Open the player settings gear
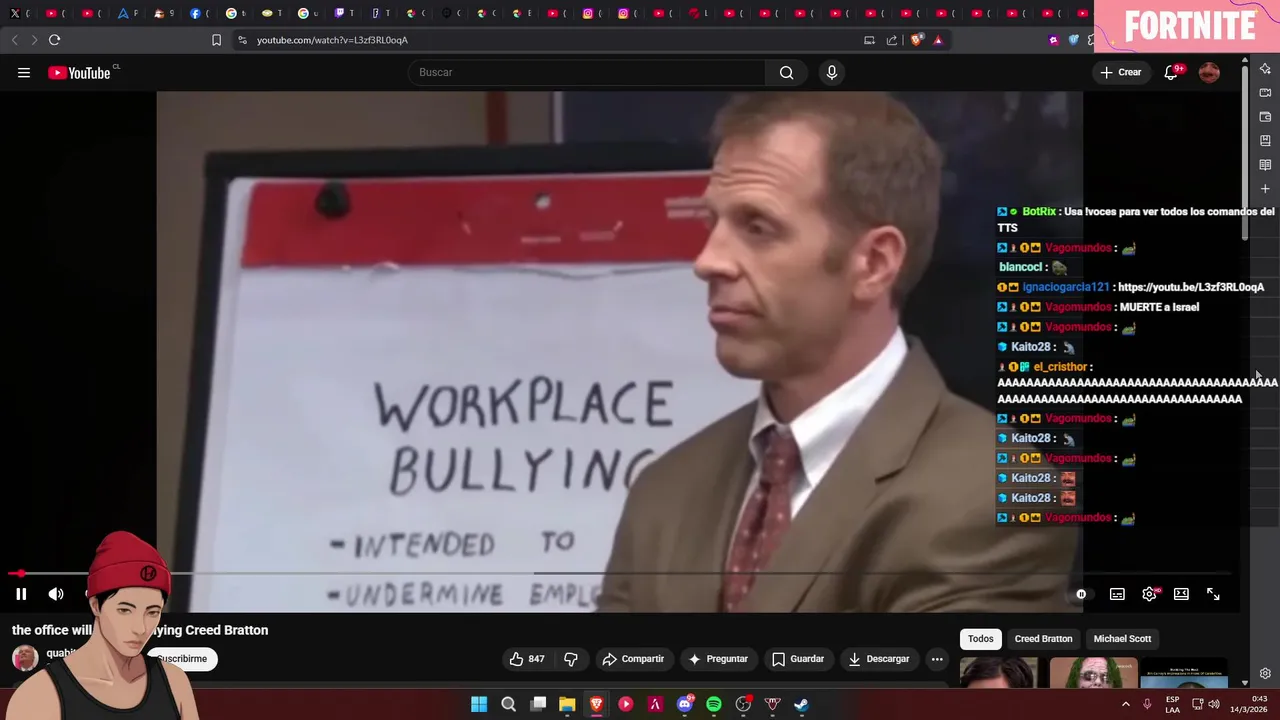Viewport: 1280px width, 720px height. tap(1149, 594)
